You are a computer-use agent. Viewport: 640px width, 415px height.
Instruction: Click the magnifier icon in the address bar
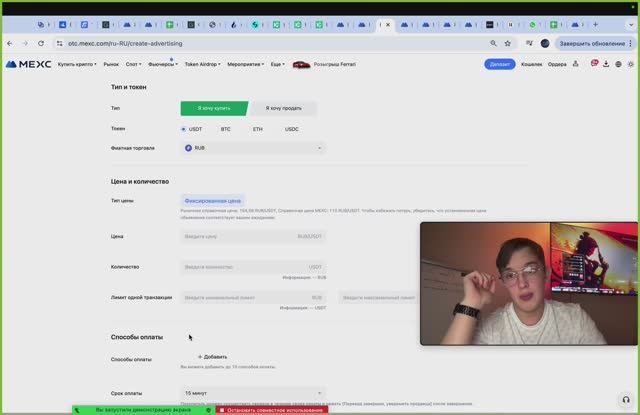click(x=493, y=43)
